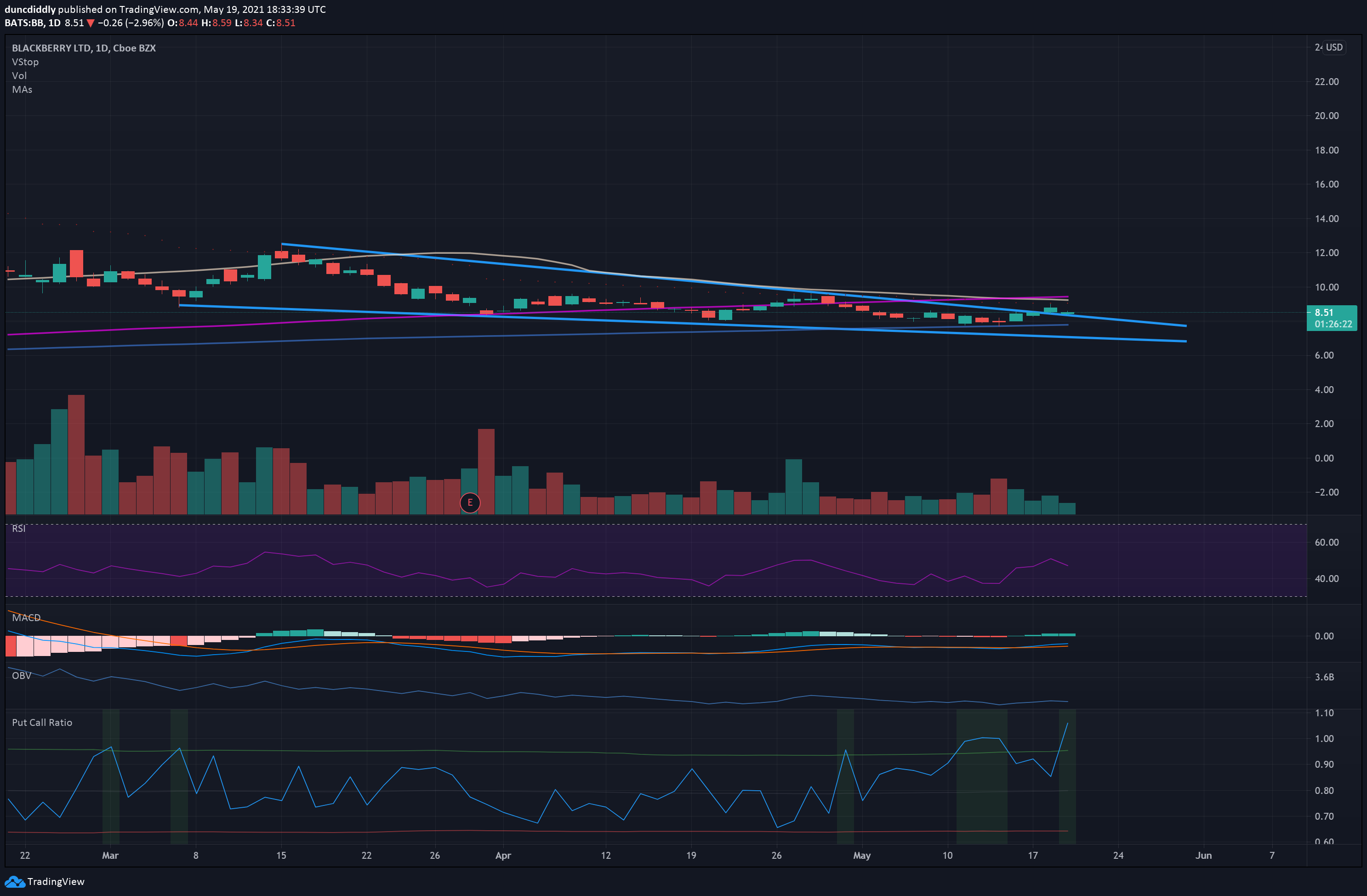Click the 3.6B OBV axis value
This screenshot has height=896, width=1367.
(1325, 677)
